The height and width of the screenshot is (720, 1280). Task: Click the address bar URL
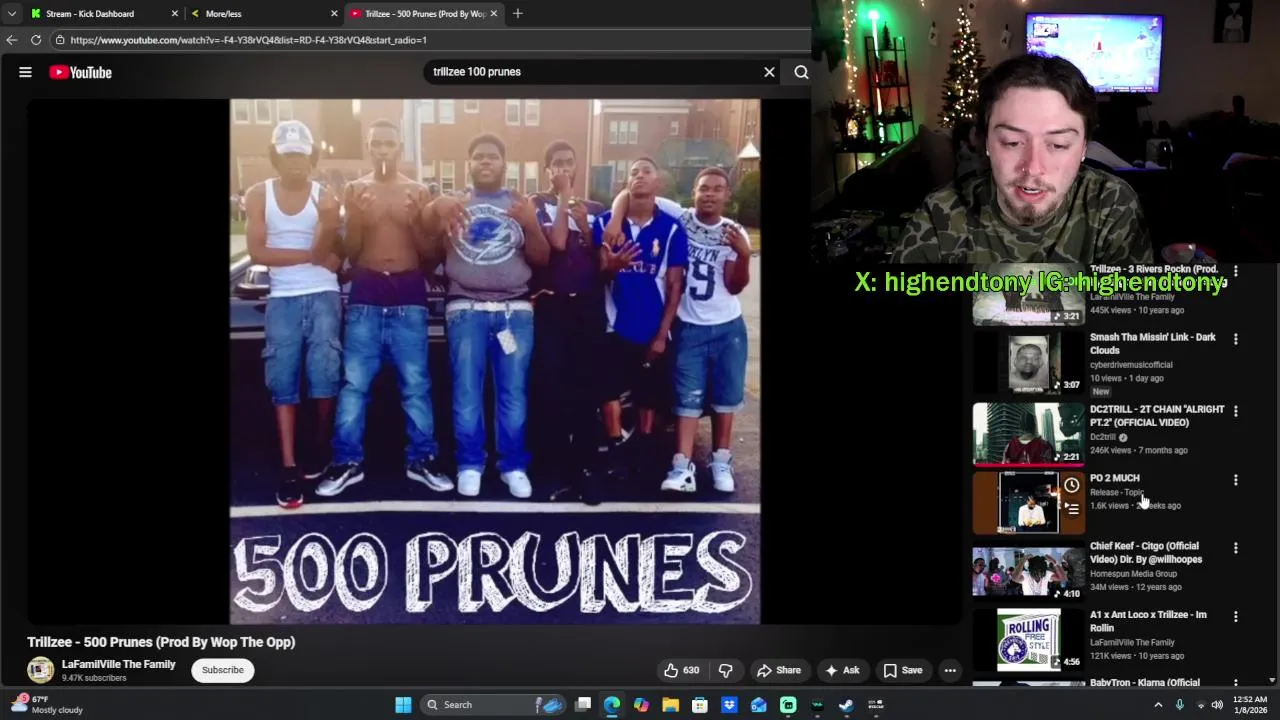pos(248,40)
